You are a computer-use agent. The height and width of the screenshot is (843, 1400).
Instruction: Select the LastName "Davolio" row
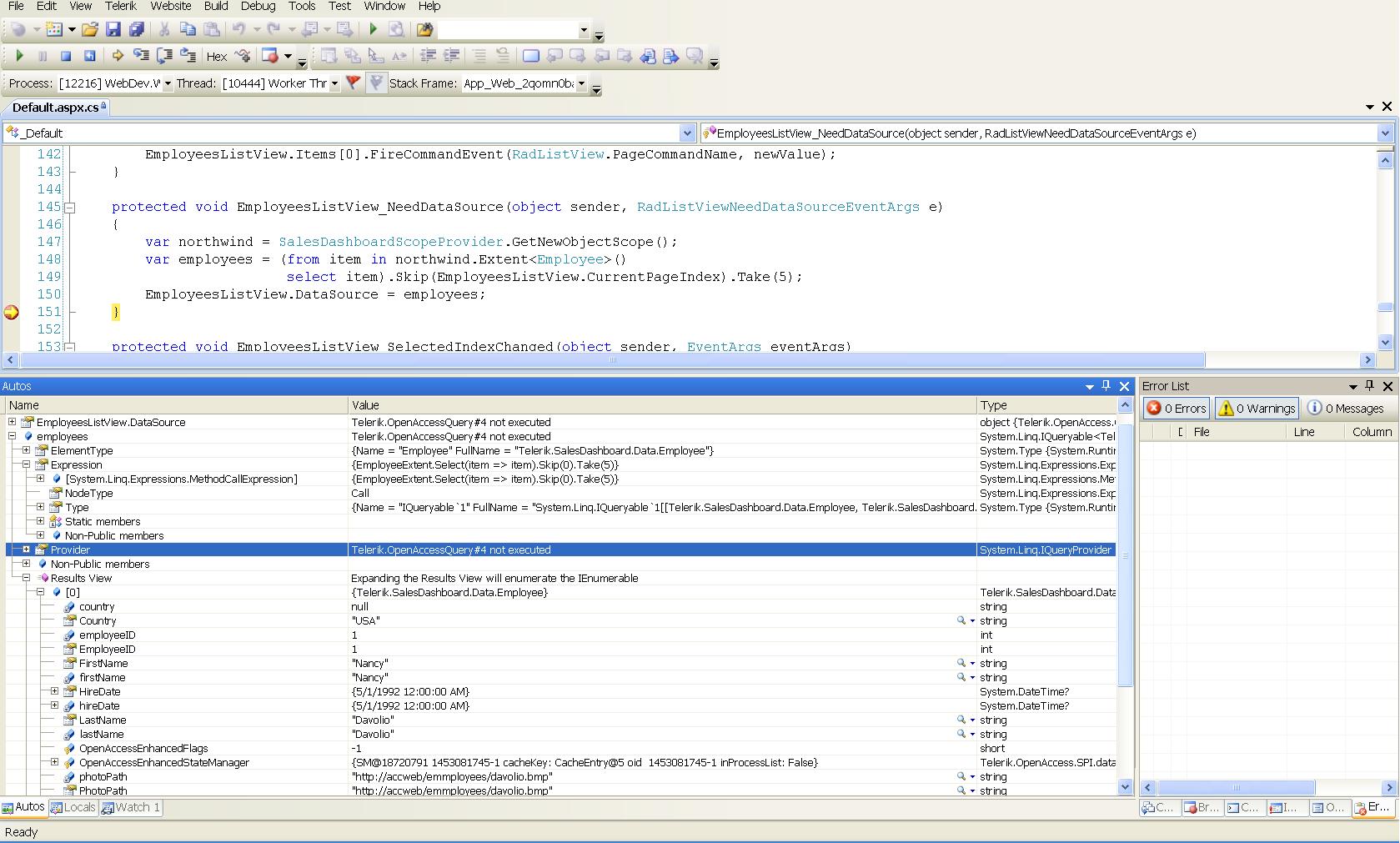(560, 720)
